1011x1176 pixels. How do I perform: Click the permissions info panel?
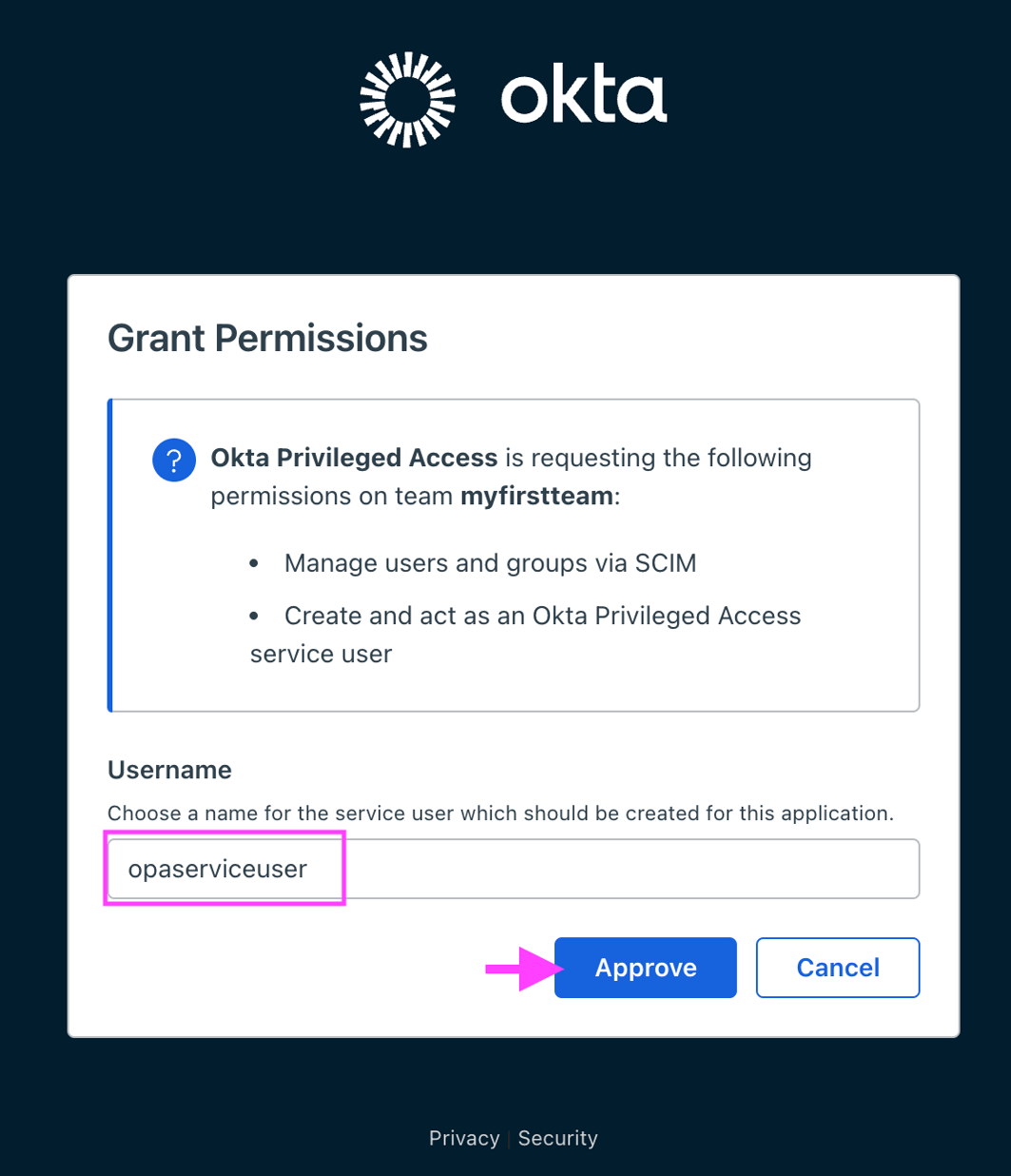coord(514,555)
